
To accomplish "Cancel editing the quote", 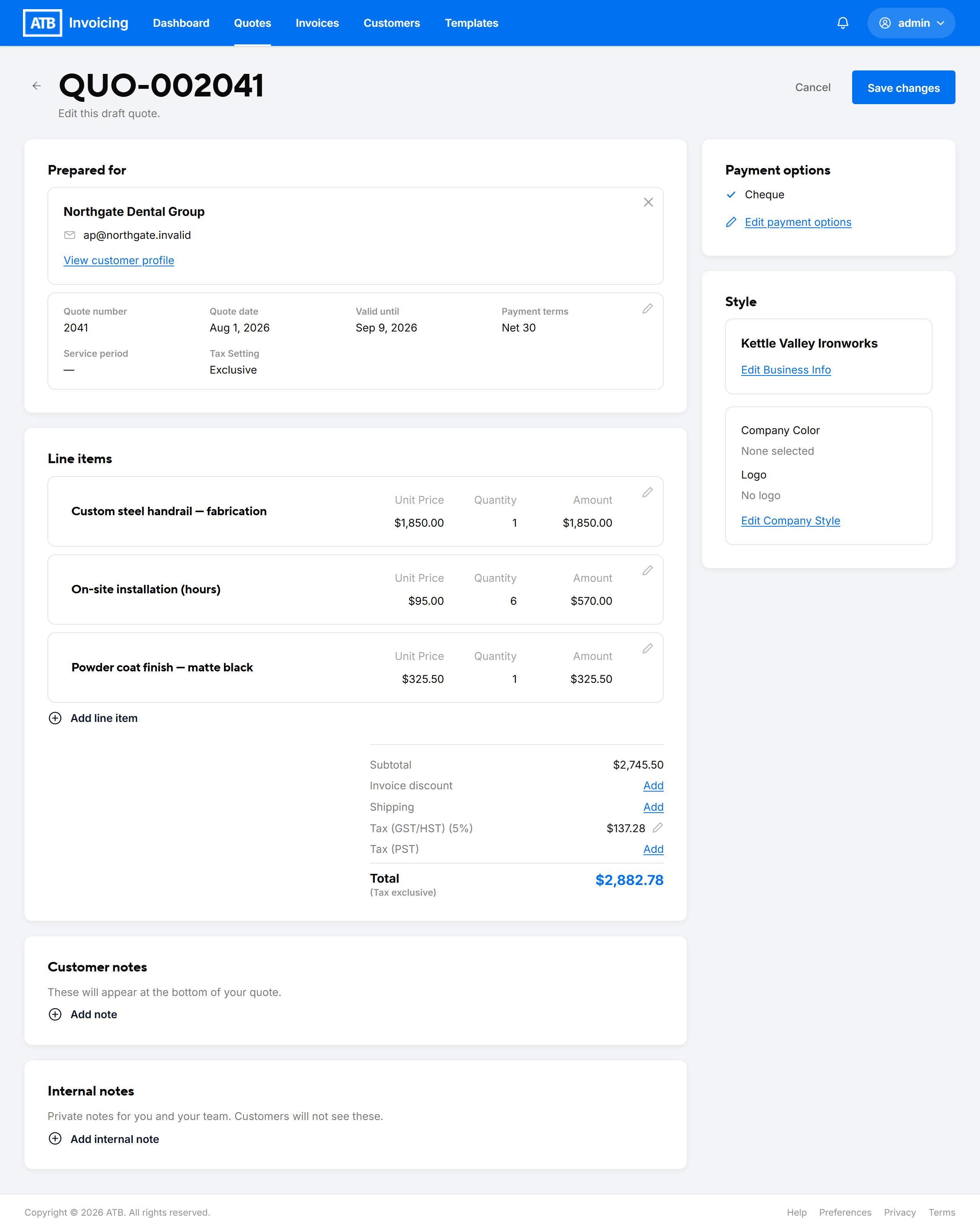I will pyautogui.click(x=813, y=87).
